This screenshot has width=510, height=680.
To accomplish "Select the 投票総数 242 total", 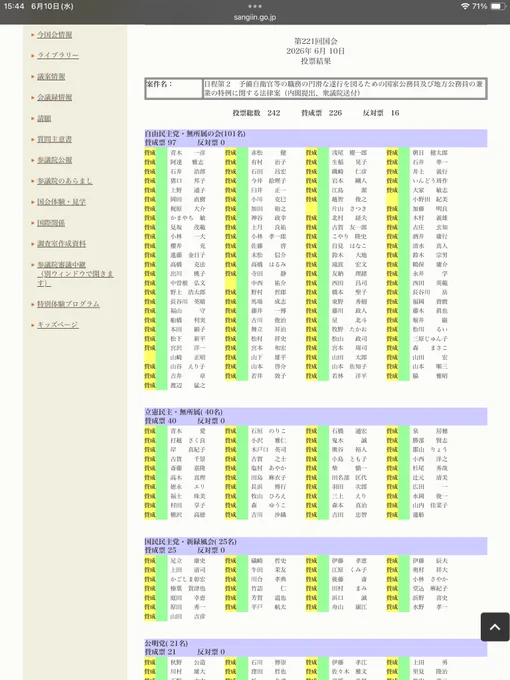I will click(256, 113).
